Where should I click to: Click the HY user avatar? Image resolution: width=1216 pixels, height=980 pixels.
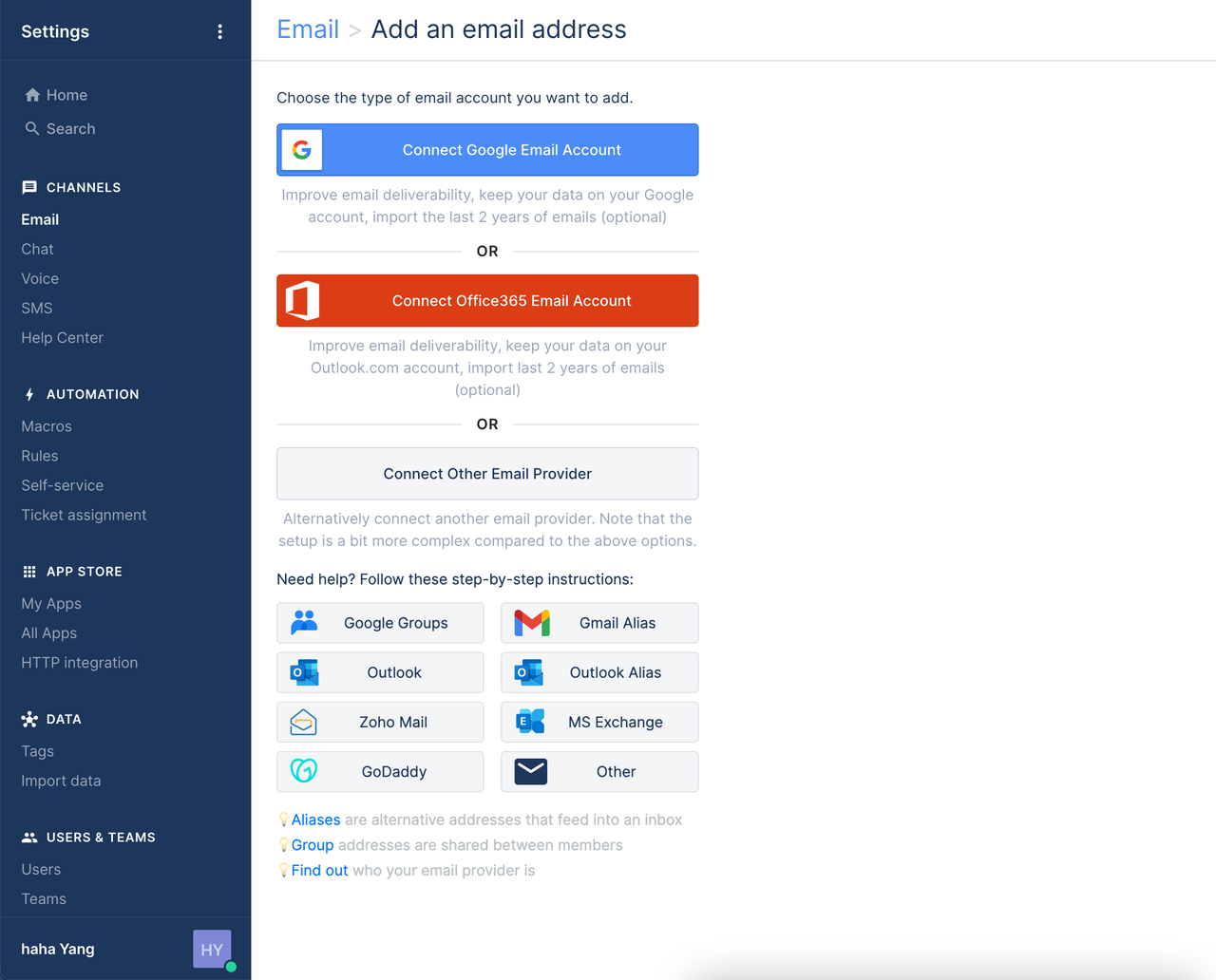point(212,949)
